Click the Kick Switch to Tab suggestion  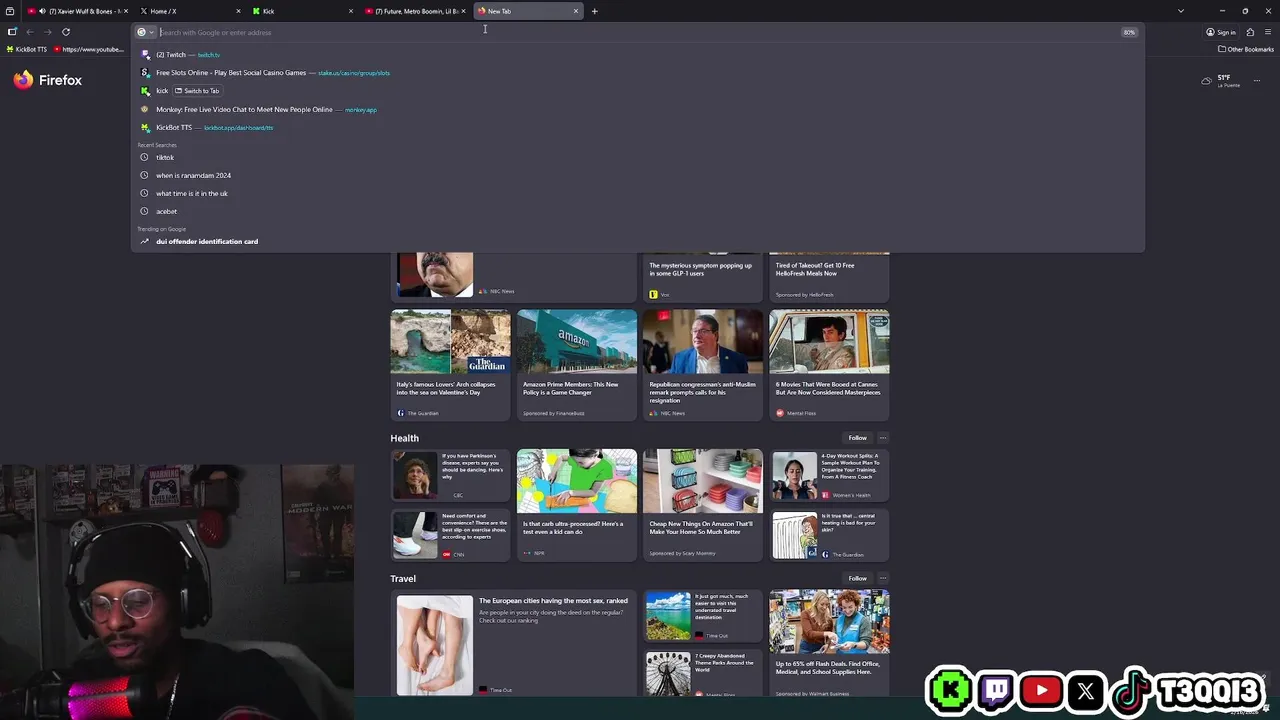tap(638, 91)
